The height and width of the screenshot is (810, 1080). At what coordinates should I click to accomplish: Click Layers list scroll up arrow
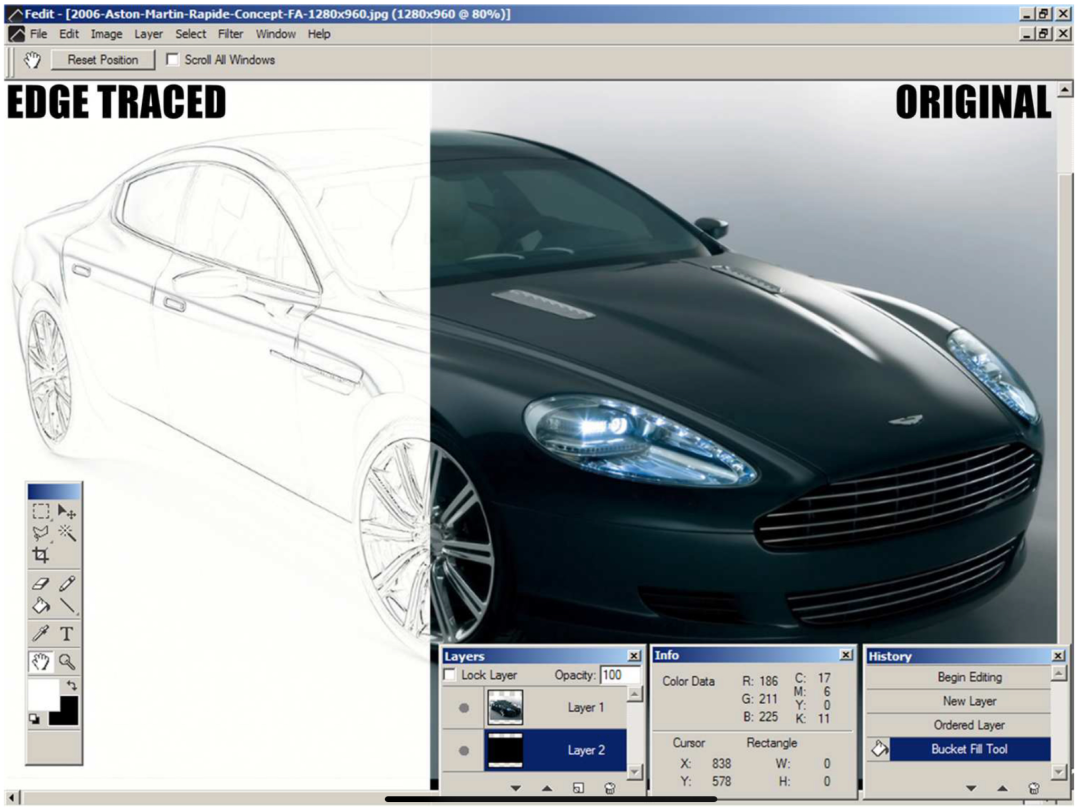click(634, 695)
